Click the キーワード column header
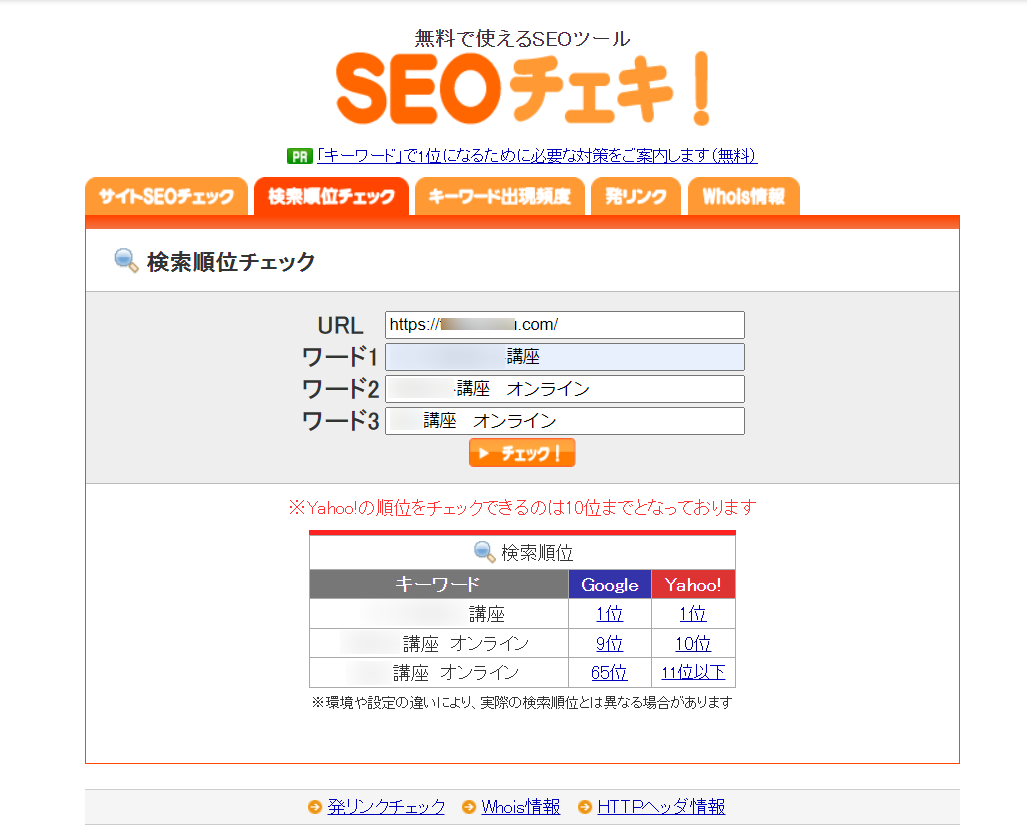1027x827 pixels. 438,584
